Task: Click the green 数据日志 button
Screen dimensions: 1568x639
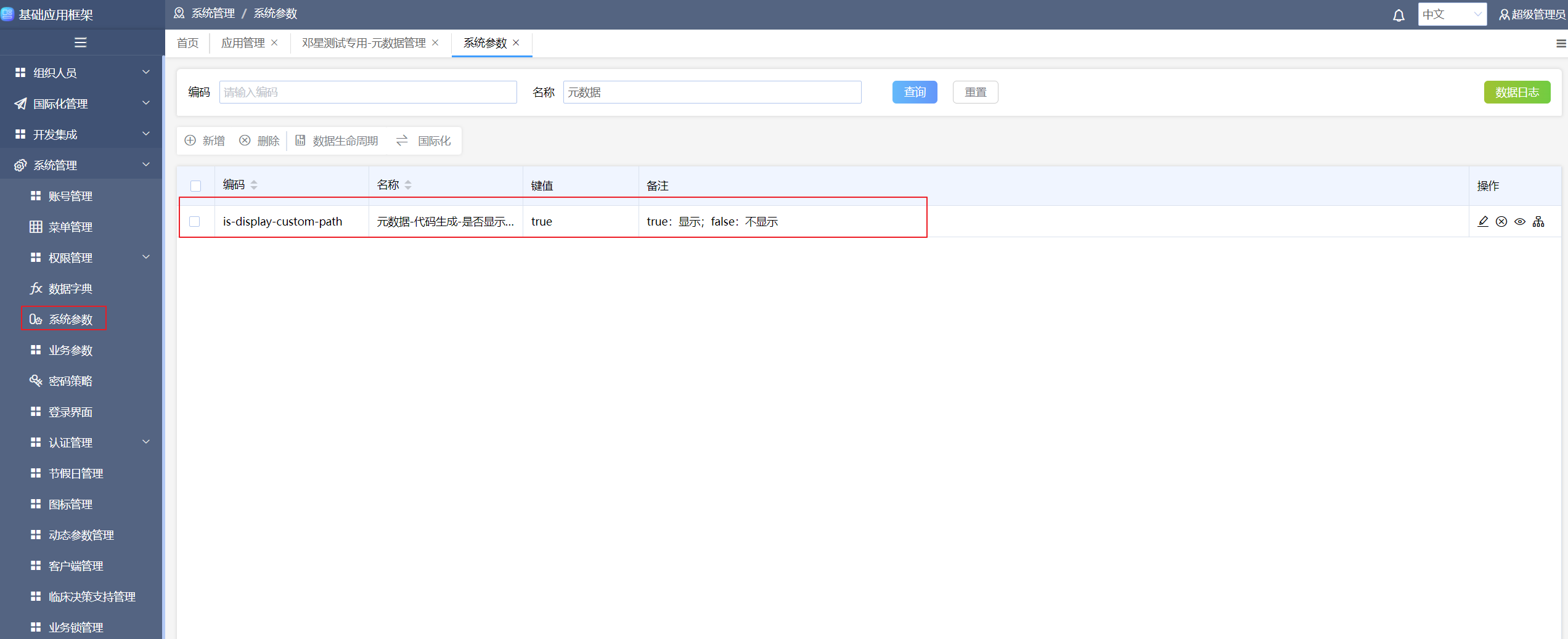Action: pos(1516,92)
